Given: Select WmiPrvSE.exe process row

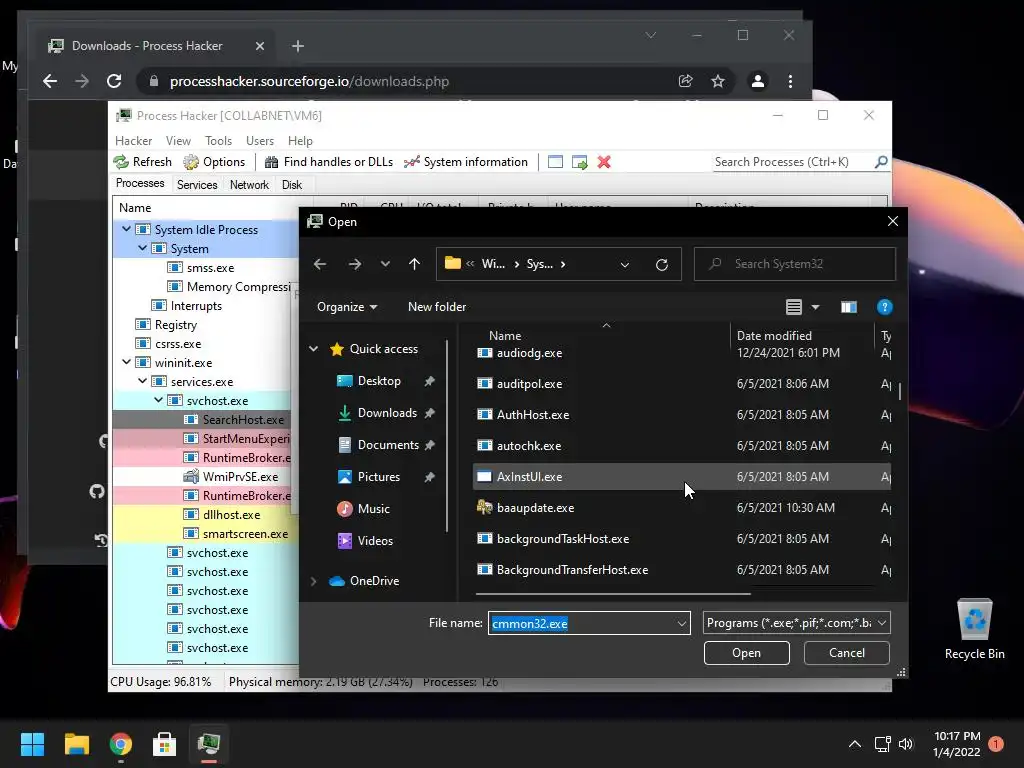Looking at the screenshot, I should 206,477.
